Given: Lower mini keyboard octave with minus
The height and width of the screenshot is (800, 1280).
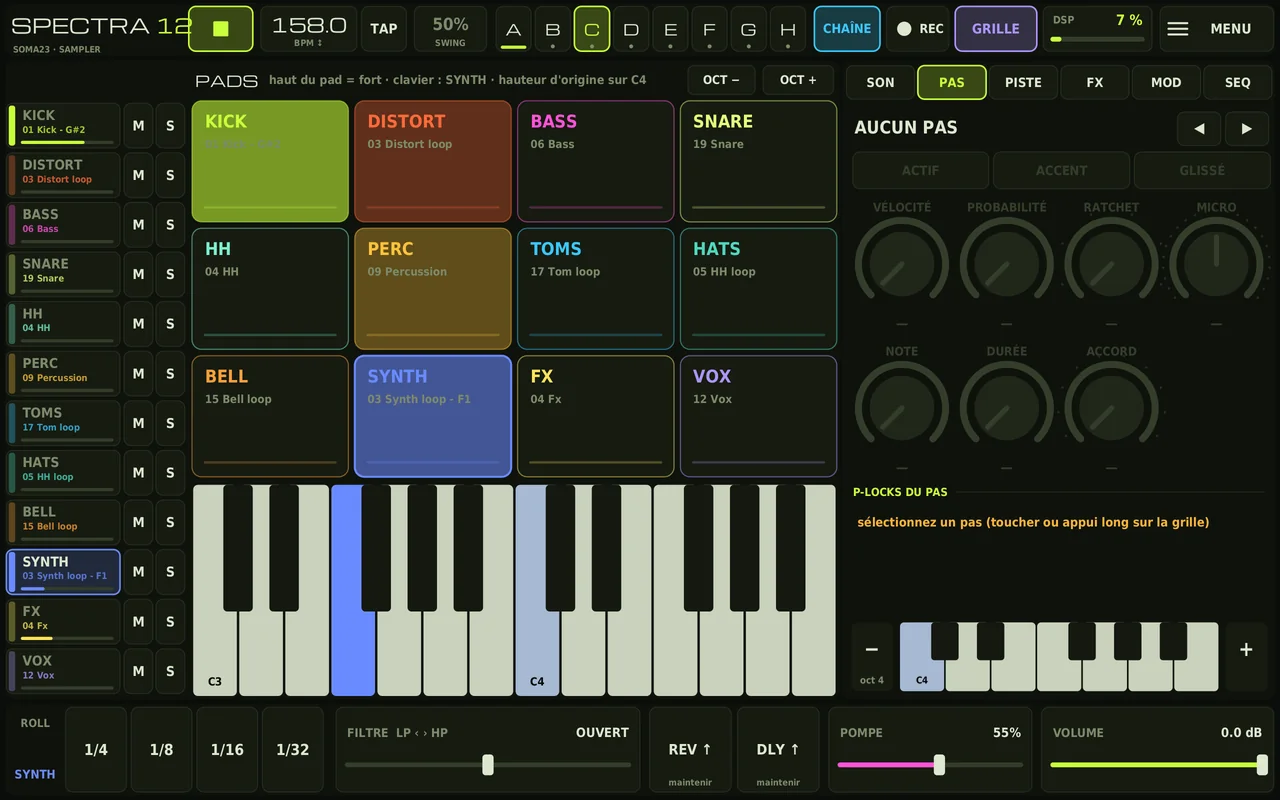Looking at the screenshot, I should point(872,656).
